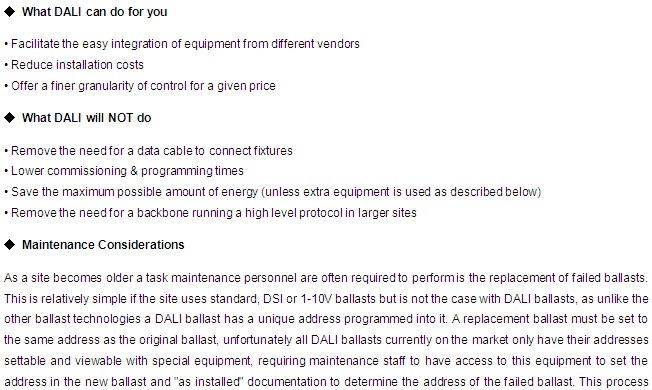Click the diamond bullet beside Maintenance Considerations
Screen dimensions: 652x390
tap(9, 244)
